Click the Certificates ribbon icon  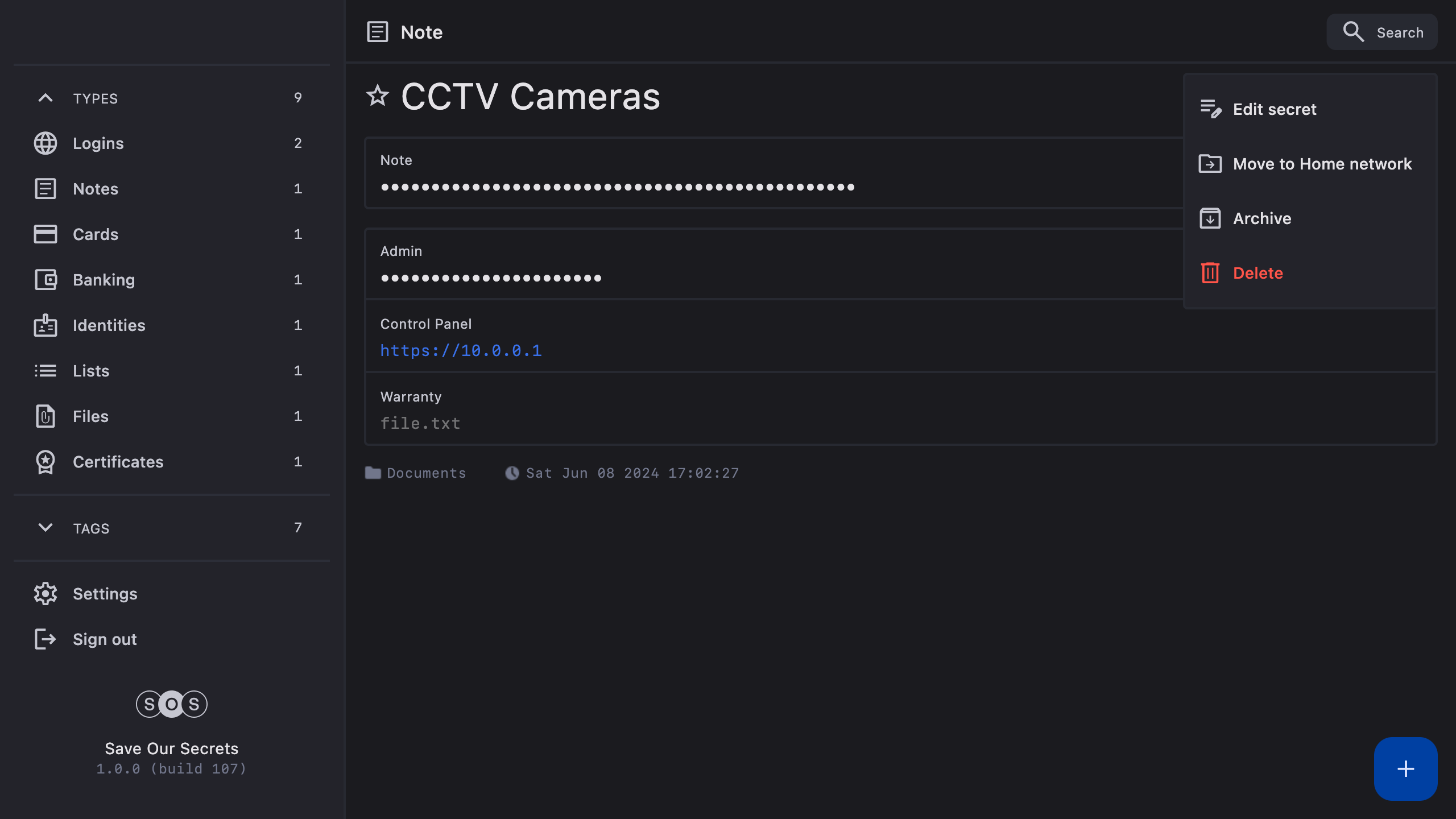(x=45, y=462)
